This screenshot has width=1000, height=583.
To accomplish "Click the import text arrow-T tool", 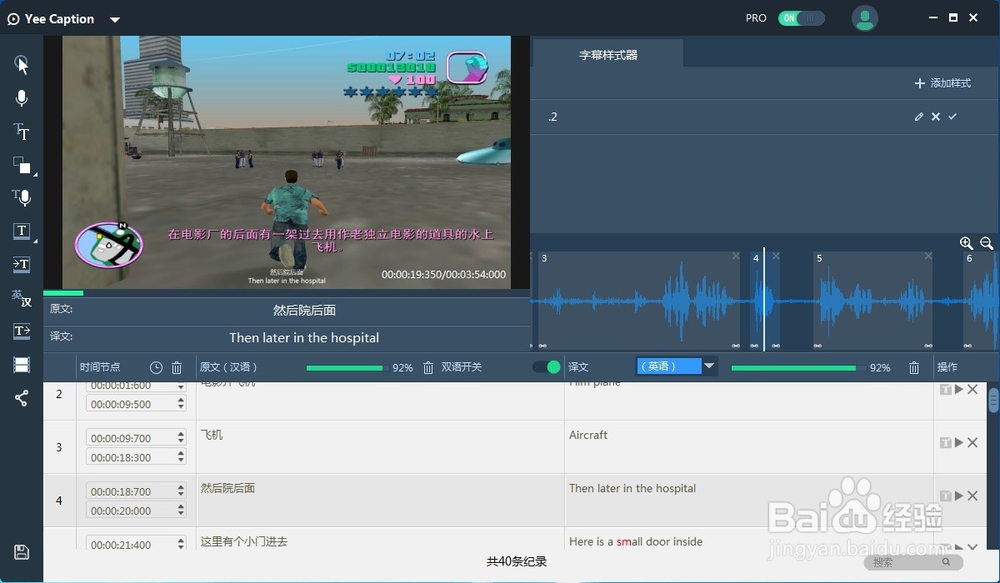I will pos(22,264).
